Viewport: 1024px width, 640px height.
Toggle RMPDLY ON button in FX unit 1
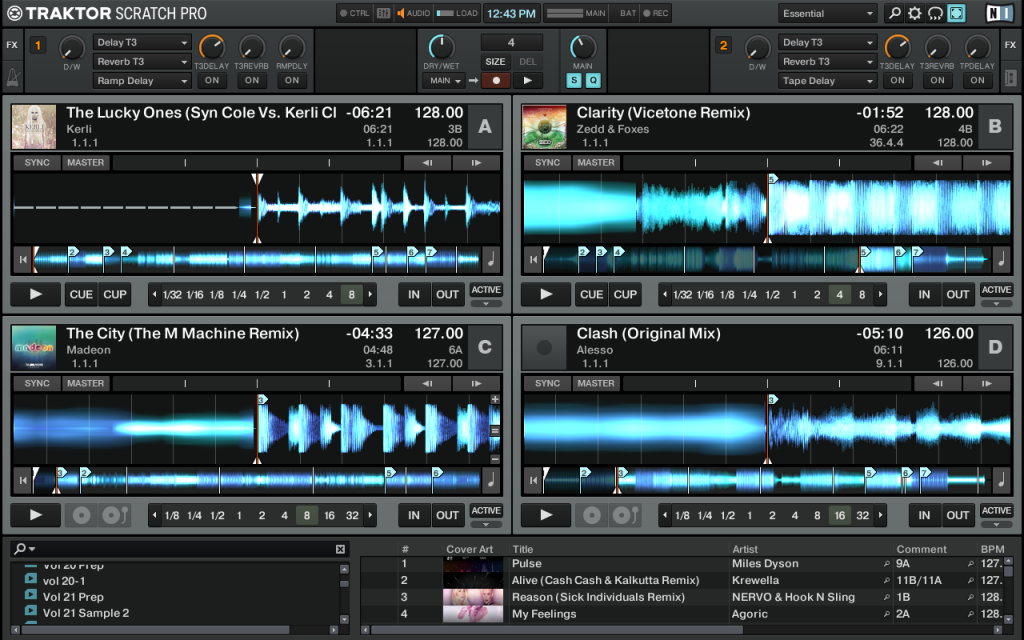pos(292,80)
